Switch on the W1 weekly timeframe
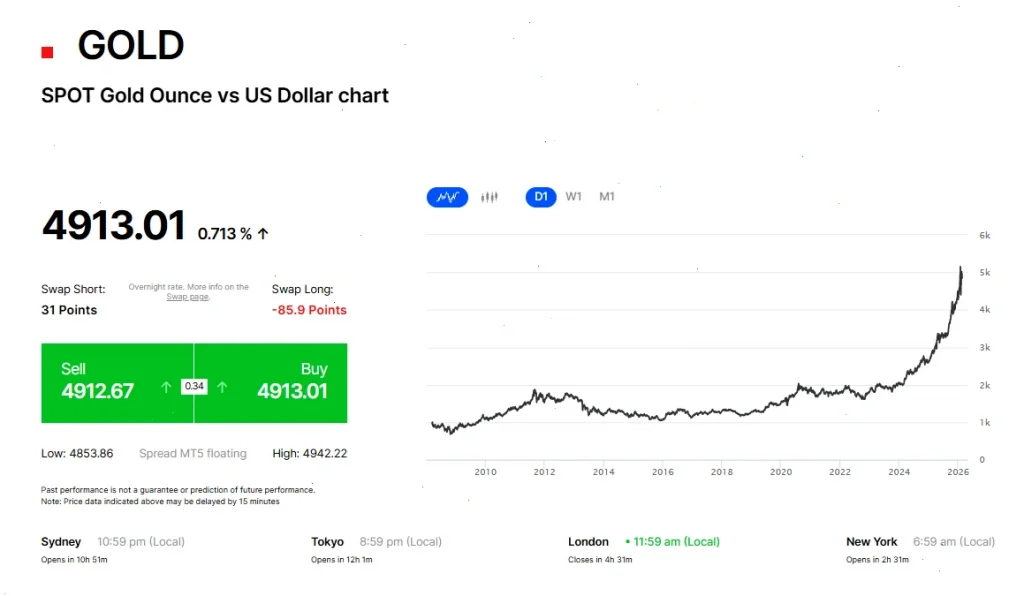Image resolution: width=1024 pixels, height=596 pixels. 573,196
